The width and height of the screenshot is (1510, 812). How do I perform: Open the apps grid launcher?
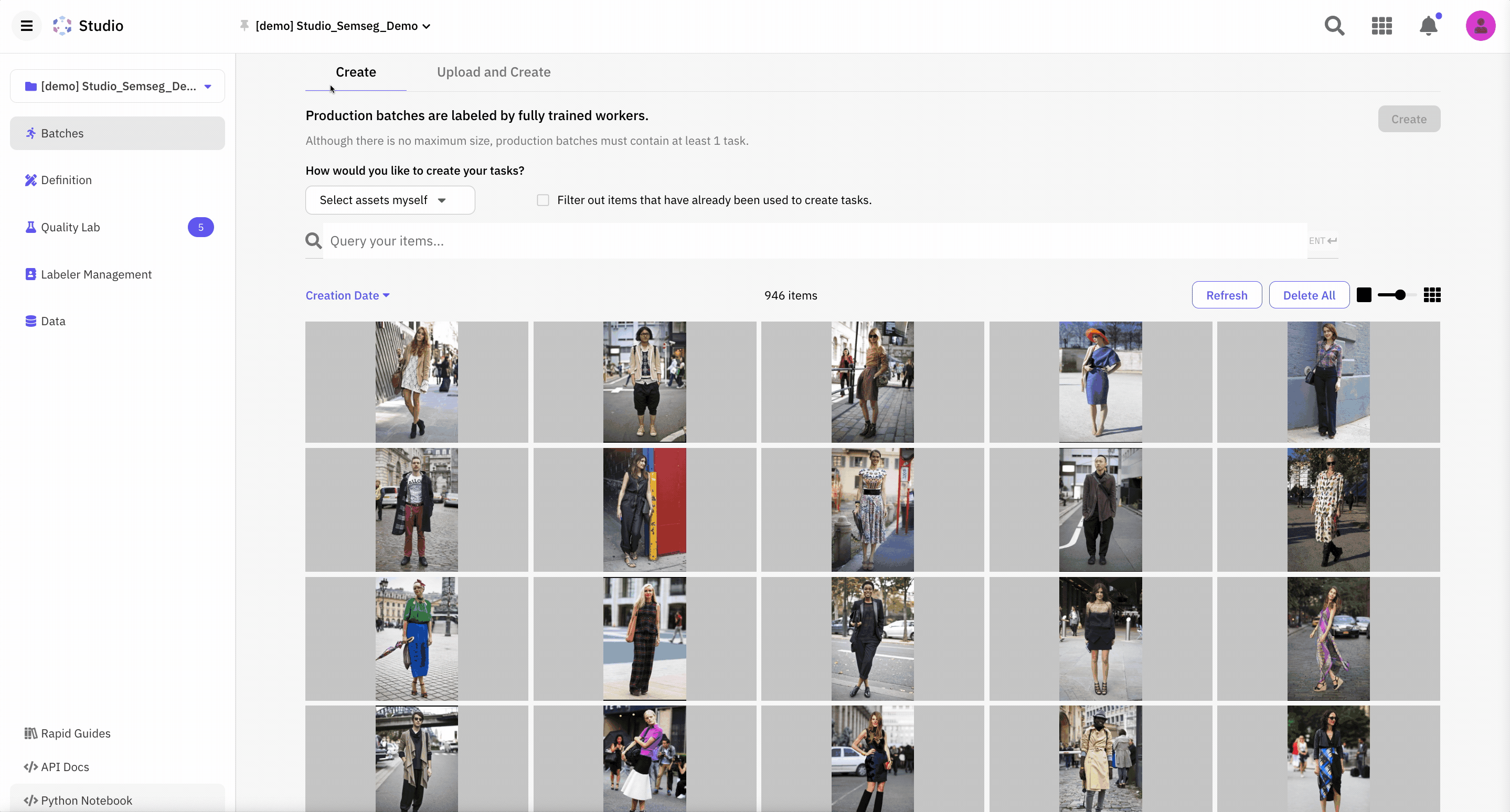pos(1381,26)
